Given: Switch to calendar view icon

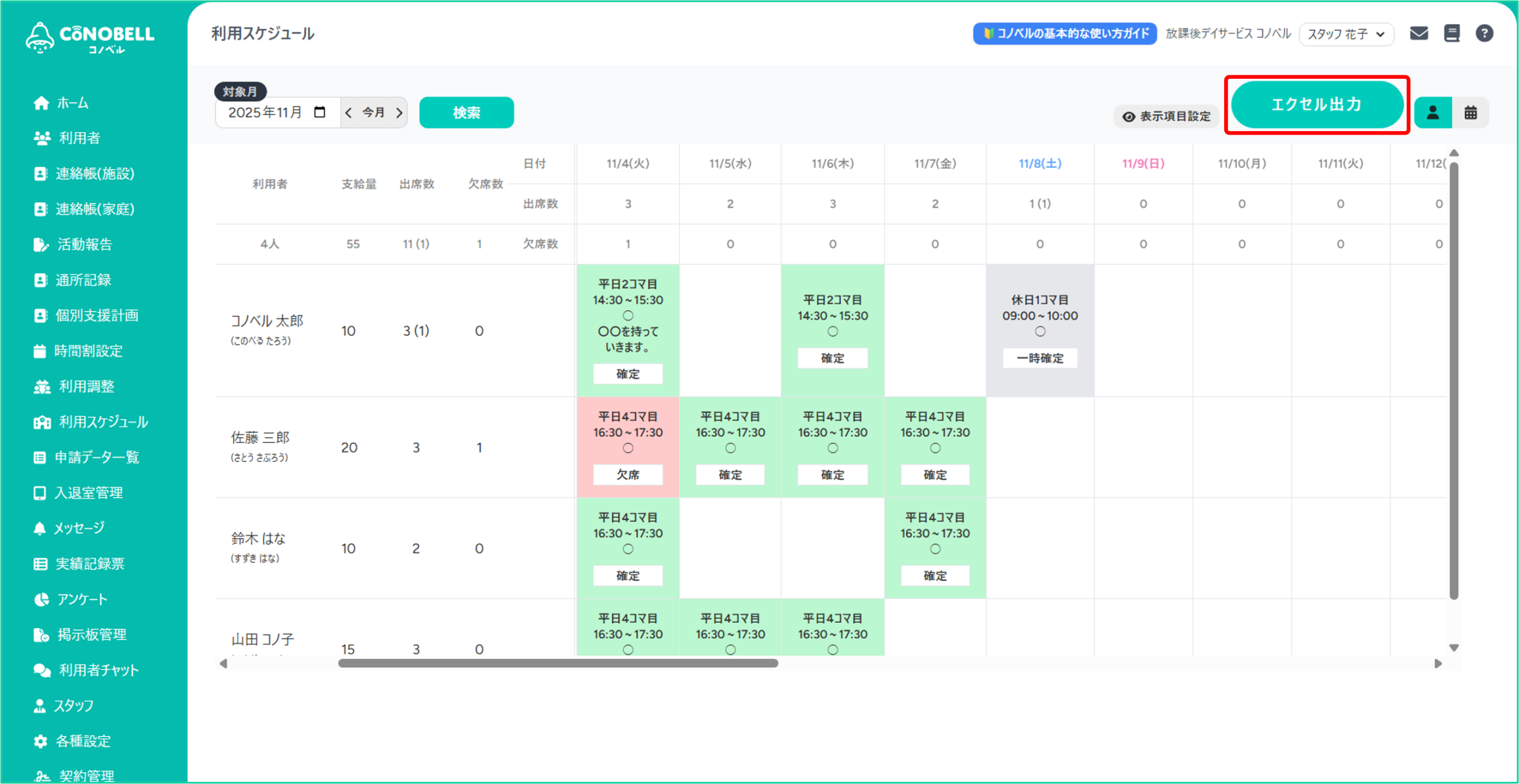Looking at the screenshot, I should click(x=1470, y=113).
